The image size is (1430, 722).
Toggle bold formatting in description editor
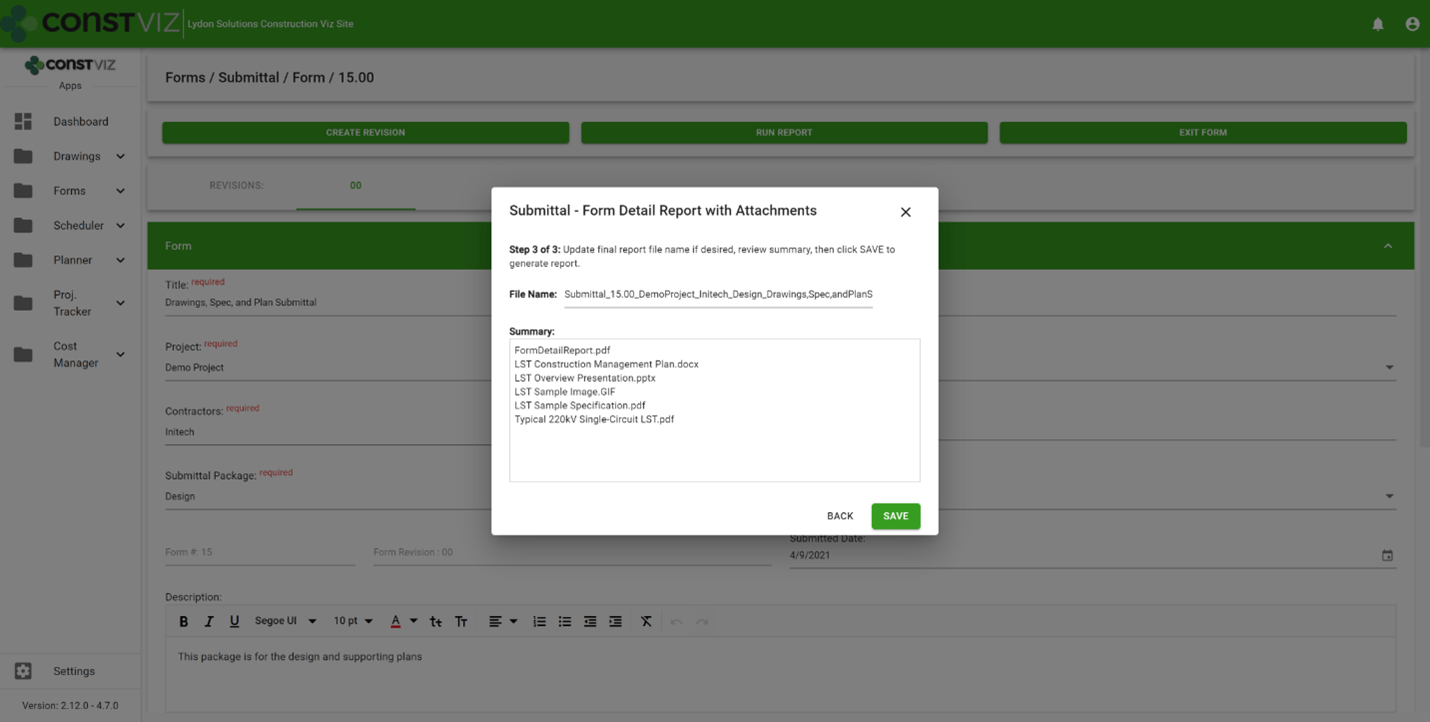pyautogui.click(x=183, y=622)
